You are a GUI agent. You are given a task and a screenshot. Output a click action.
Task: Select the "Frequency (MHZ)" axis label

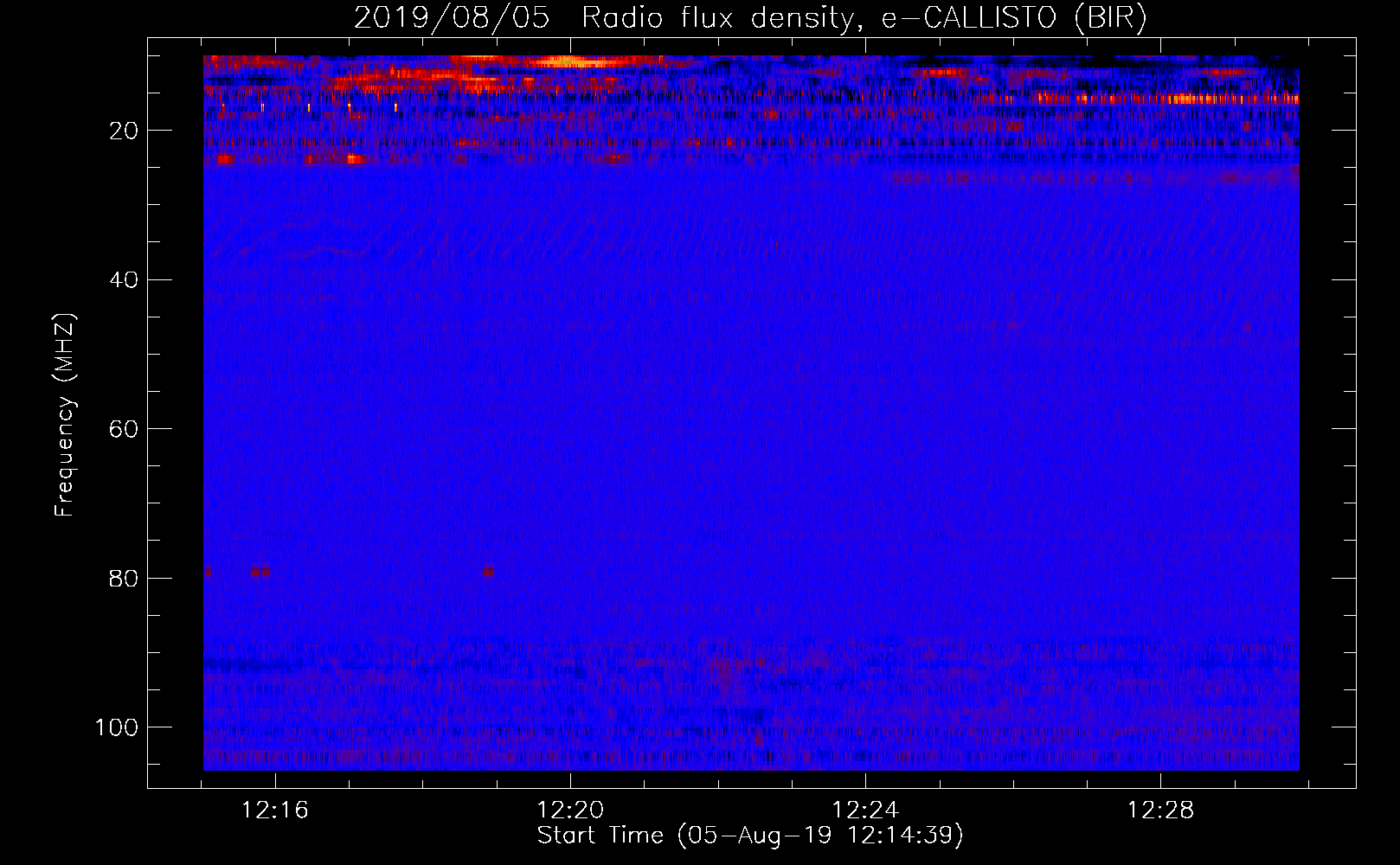(x=65, y=415)
